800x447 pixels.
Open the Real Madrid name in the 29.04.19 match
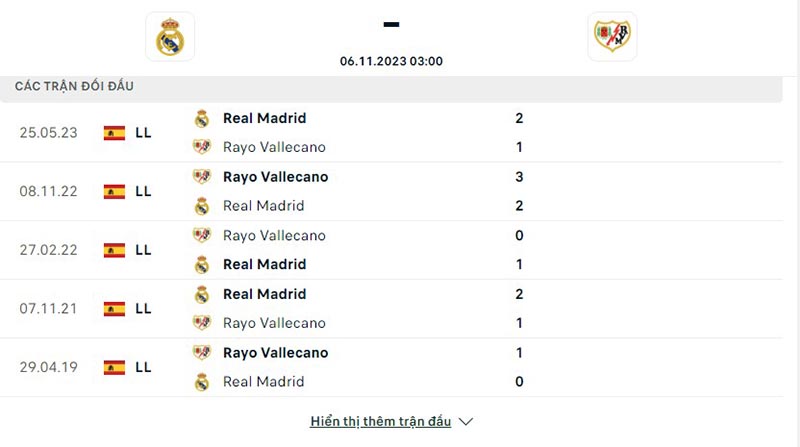click(263, 382)
